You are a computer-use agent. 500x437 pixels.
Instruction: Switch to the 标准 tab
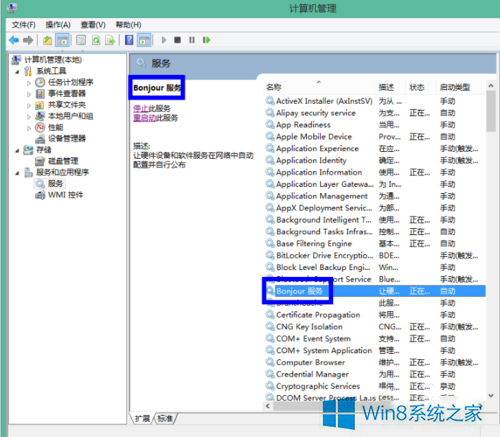[x=165, y=418]
